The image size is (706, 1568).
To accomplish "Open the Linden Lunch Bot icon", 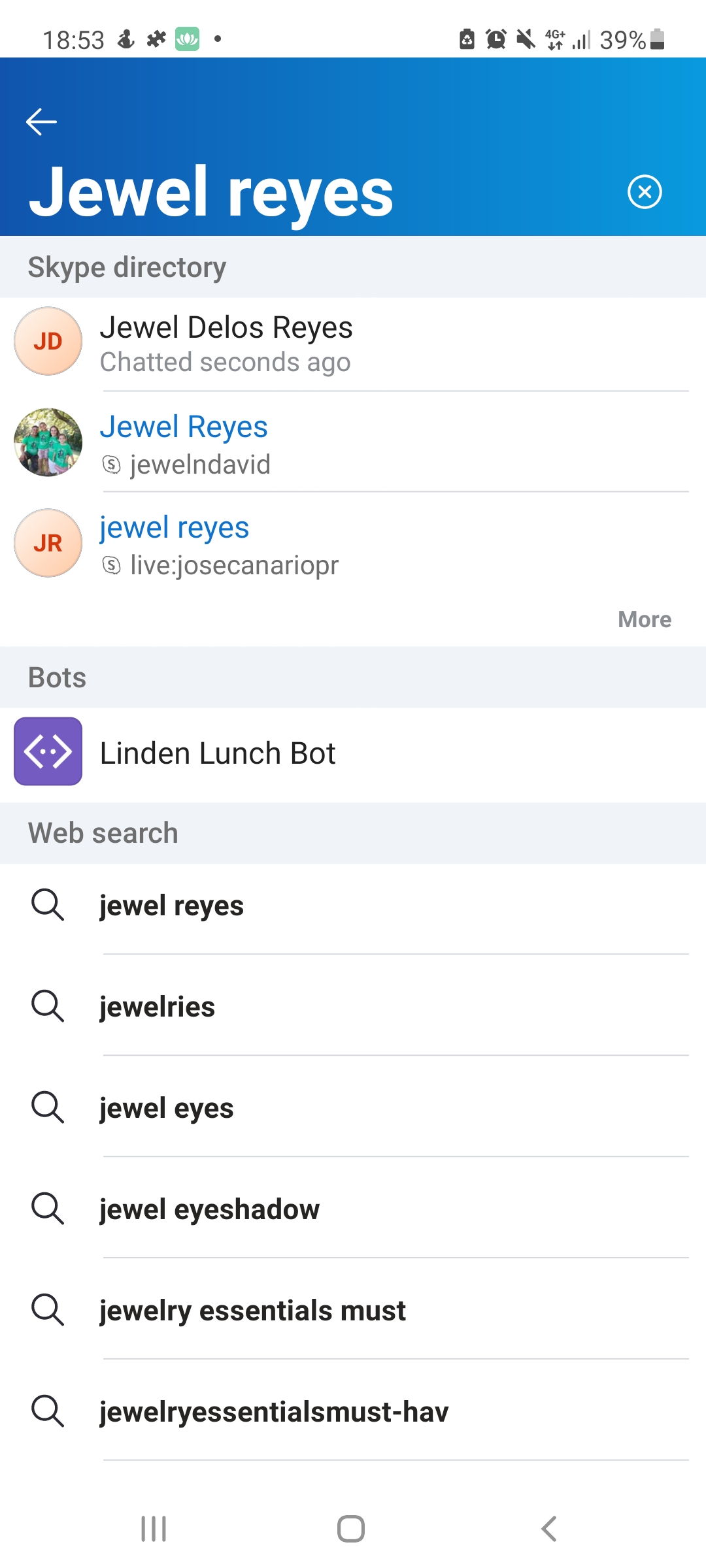I will 48,751.
